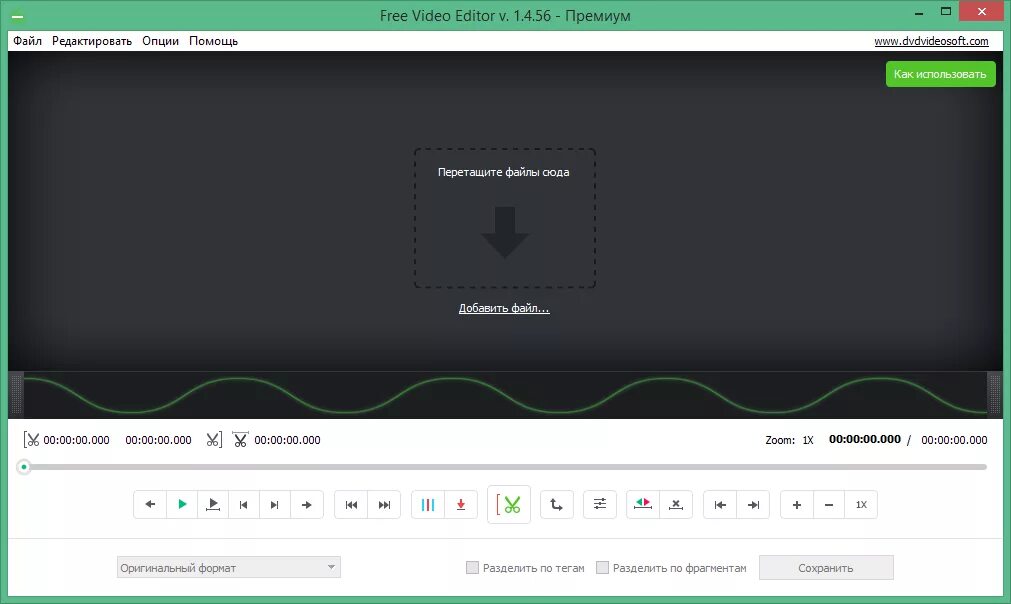Open the www.dvdvideosoft.com link

[x=931, y=41]
